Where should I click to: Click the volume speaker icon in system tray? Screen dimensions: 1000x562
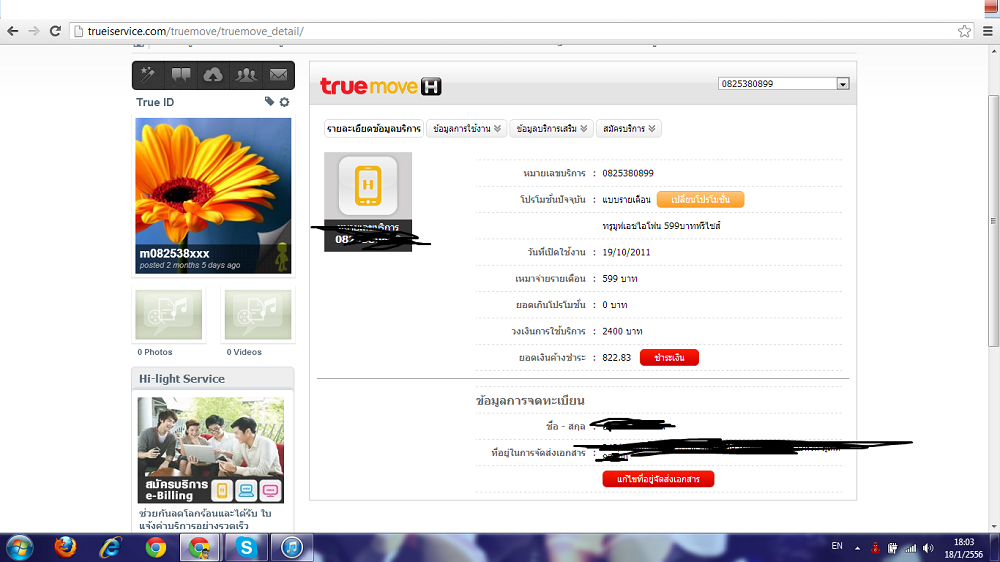point(928,548)
